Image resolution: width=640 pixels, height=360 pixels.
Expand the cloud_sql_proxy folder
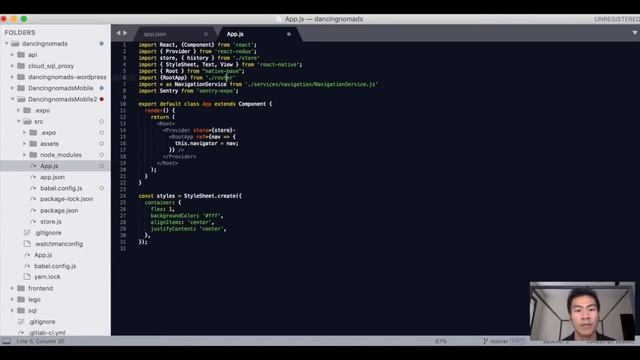coord(12,66)
